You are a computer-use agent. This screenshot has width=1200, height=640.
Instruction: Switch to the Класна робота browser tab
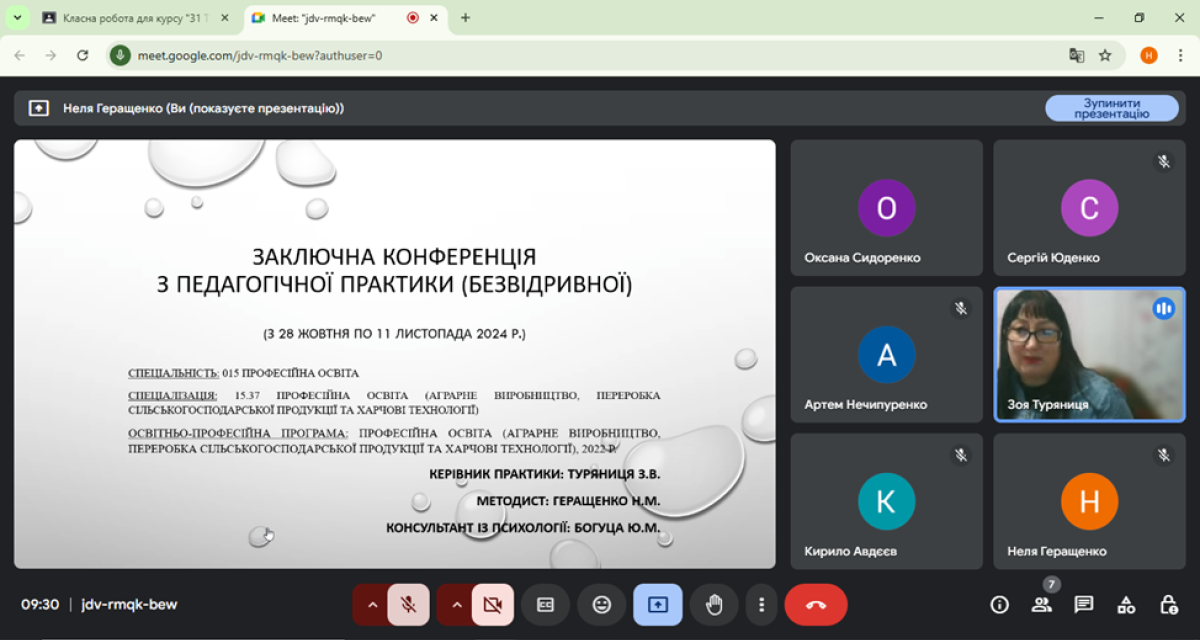pyautogui.click(x=130, y=18)
